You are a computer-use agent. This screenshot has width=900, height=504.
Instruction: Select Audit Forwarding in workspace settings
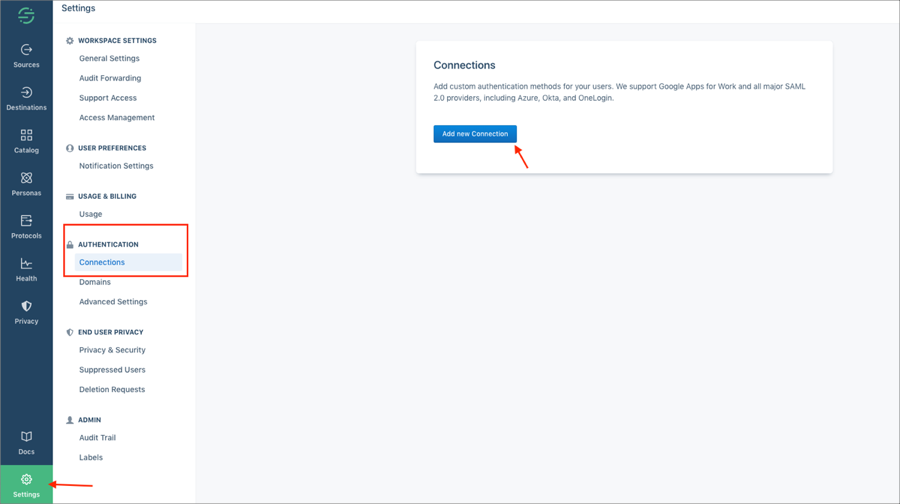110,78
